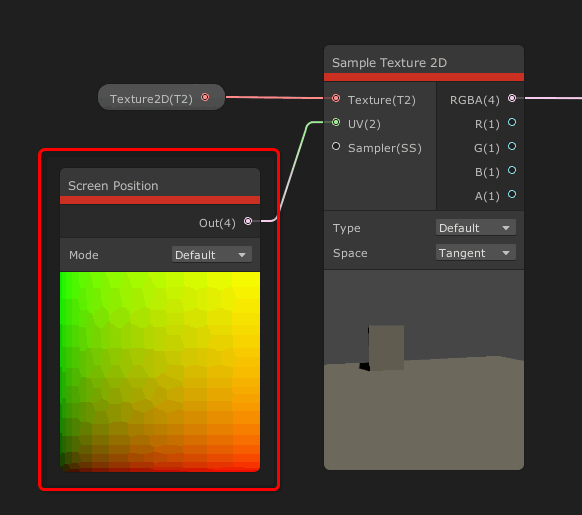Viewport: 582px width, 515px height.
Task: Select the Screen Position node title
Action: tap(113, 186)
